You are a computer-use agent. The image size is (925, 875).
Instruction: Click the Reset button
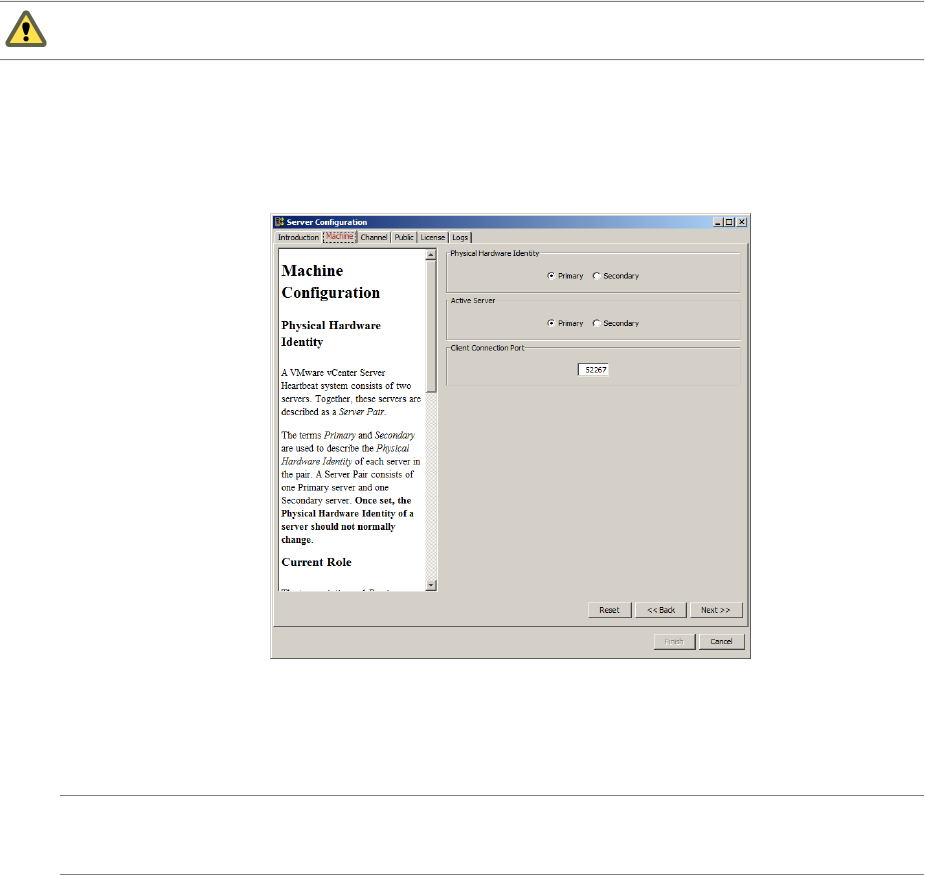pyautogui.click(x=609, y=610)
